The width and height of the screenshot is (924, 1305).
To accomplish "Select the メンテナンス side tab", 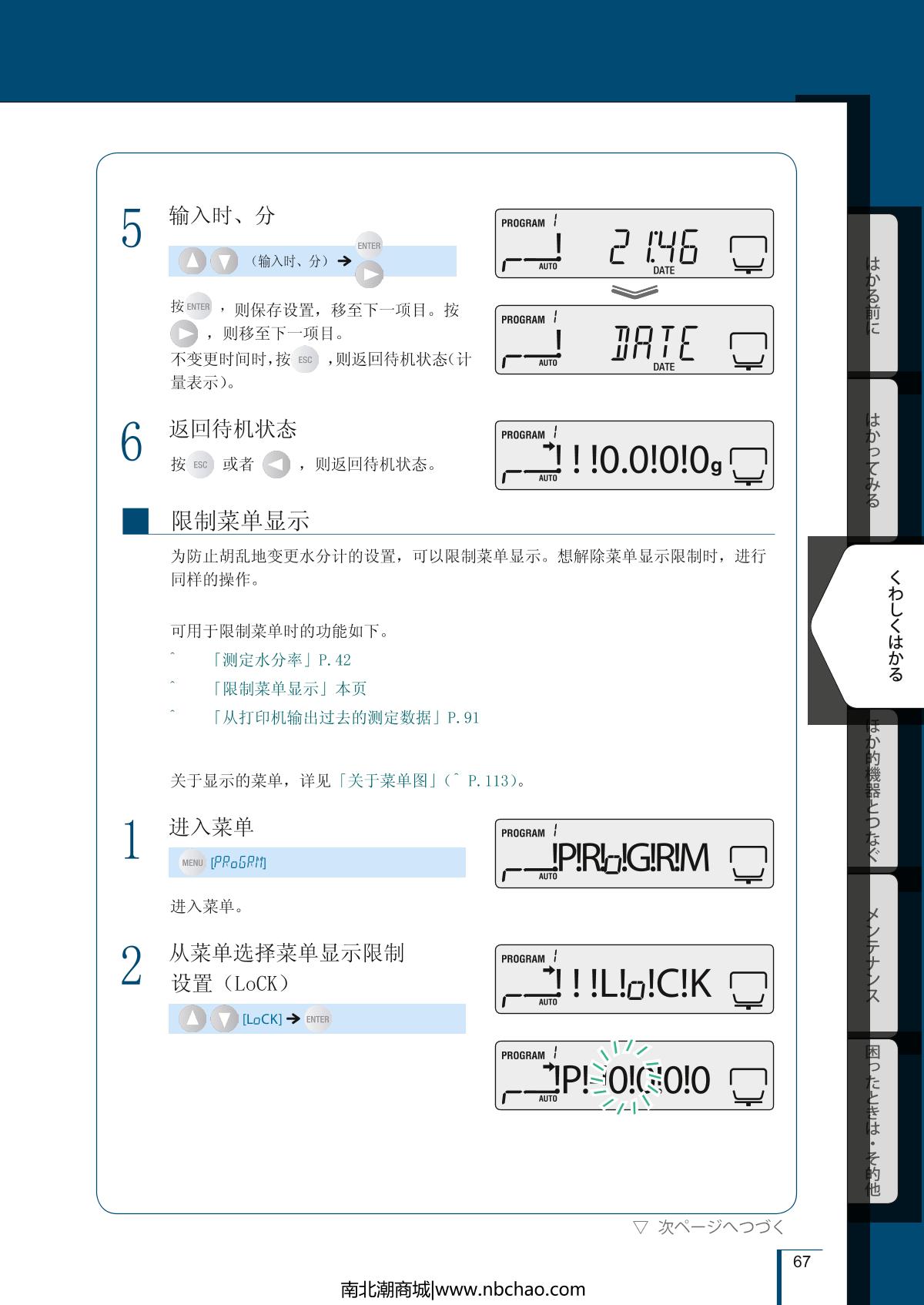I will click(x=872, y=955).
